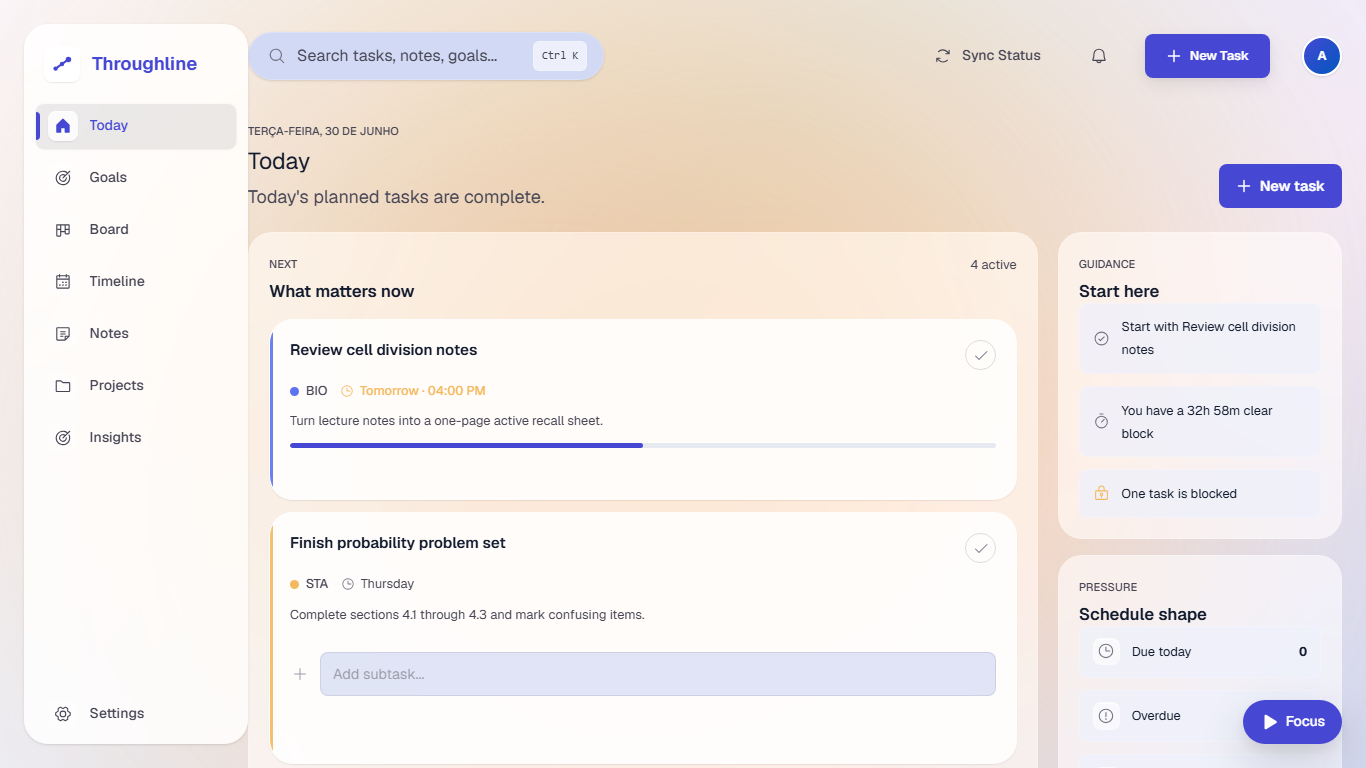This screenshot has height=768, width=1366.
Task: Open Settings in sidebar
Action: tap(136, 714)
